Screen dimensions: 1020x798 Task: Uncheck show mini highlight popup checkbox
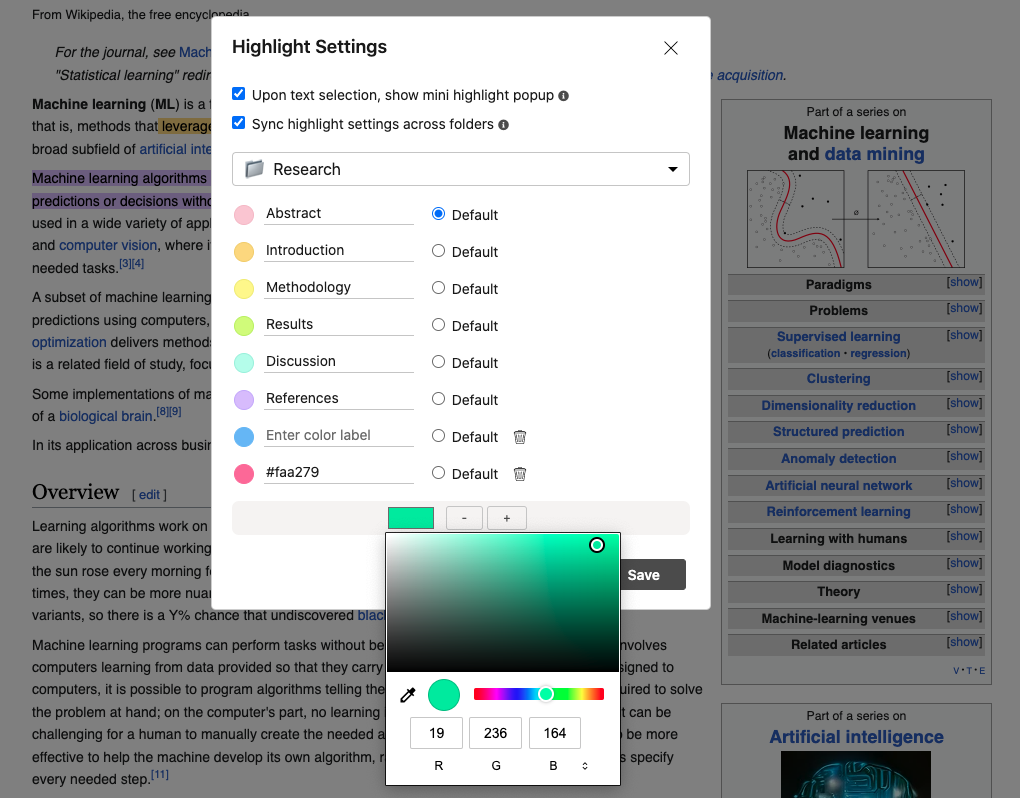click(239, 94)
